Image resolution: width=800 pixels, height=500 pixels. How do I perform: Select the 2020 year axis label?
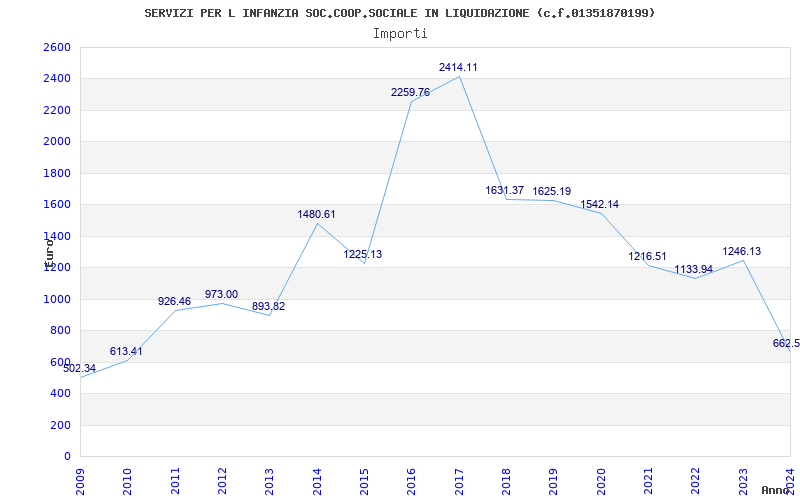tap(601, 481)
